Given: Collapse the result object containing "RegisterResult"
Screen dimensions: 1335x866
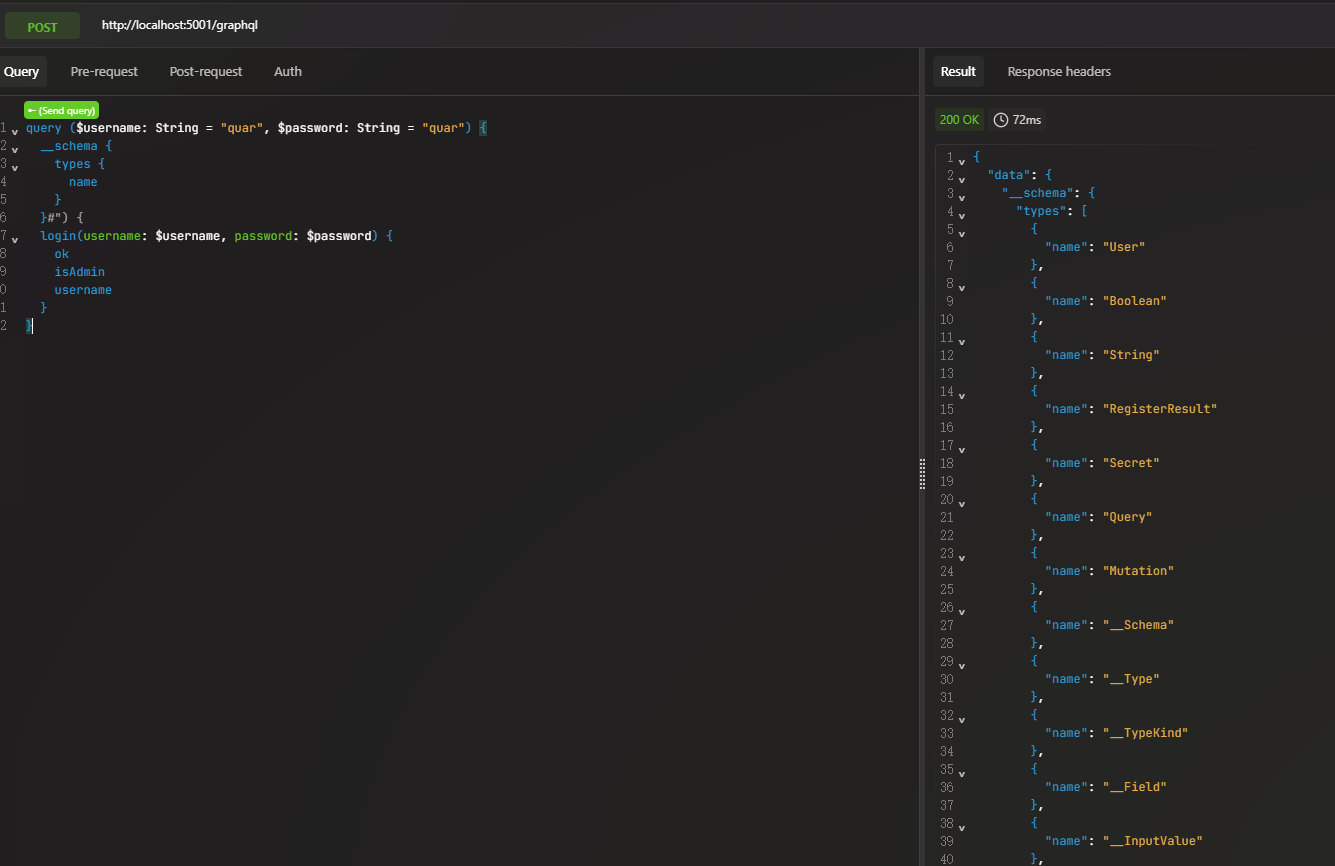Looking at the screenshot, I should pyautogui.click(x=962, y=394).
